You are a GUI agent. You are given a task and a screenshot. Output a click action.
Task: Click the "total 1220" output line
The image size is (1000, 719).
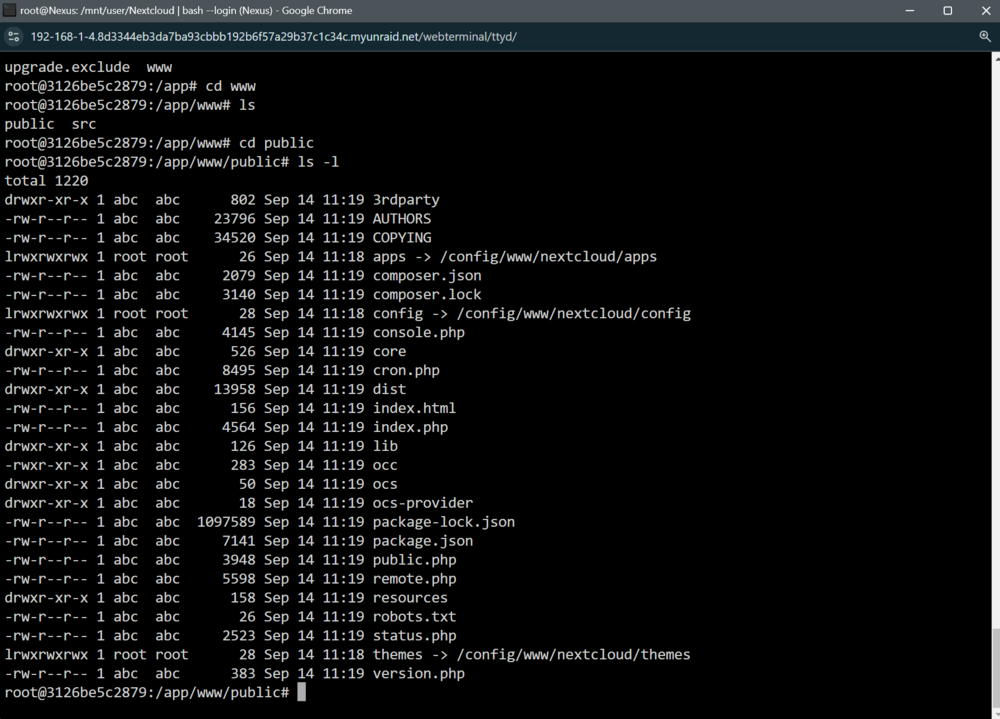click(x=46, y=181)
